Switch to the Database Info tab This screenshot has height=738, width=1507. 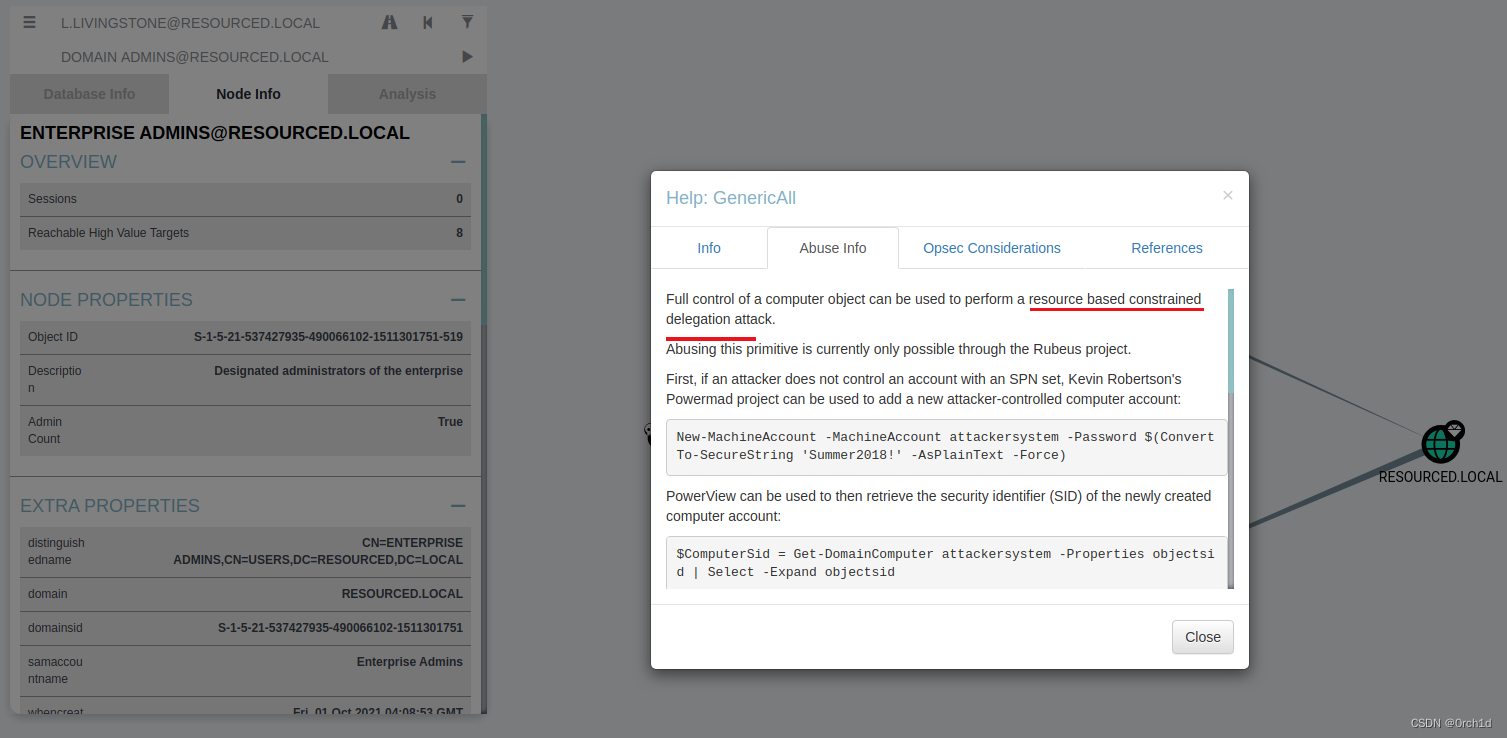point(89,94)
